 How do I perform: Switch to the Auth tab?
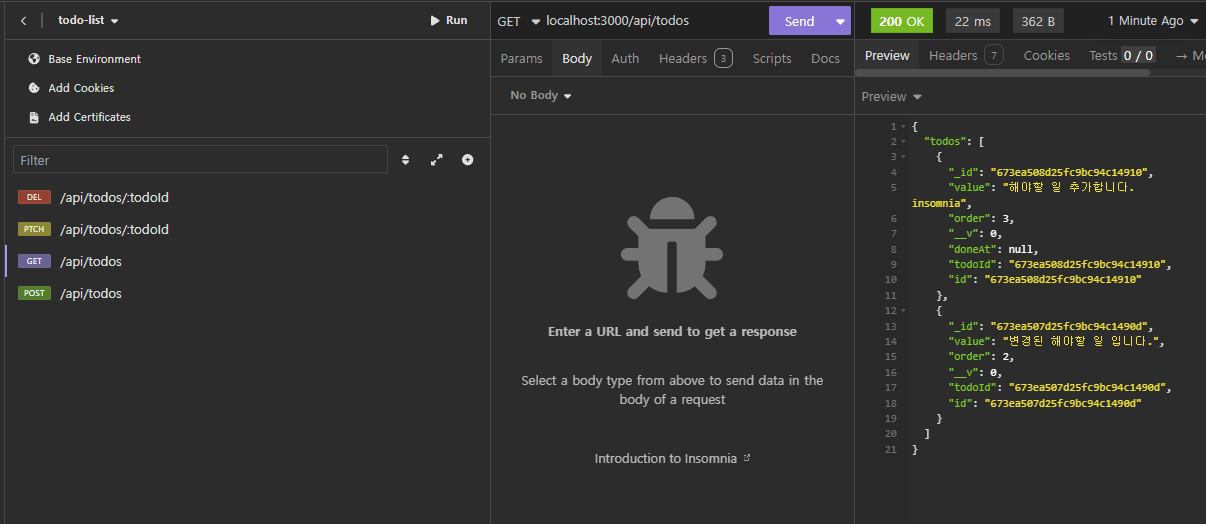[x=625, y=58]
